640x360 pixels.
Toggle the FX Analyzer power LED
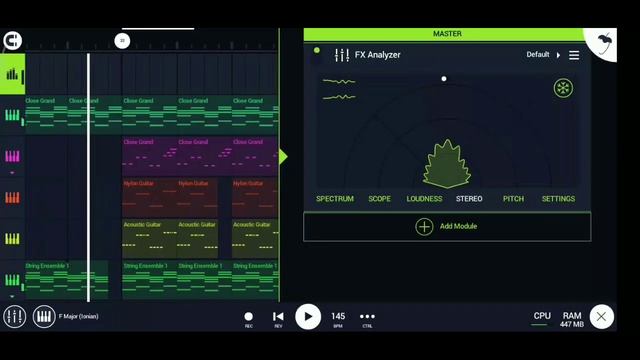[317, 50]
